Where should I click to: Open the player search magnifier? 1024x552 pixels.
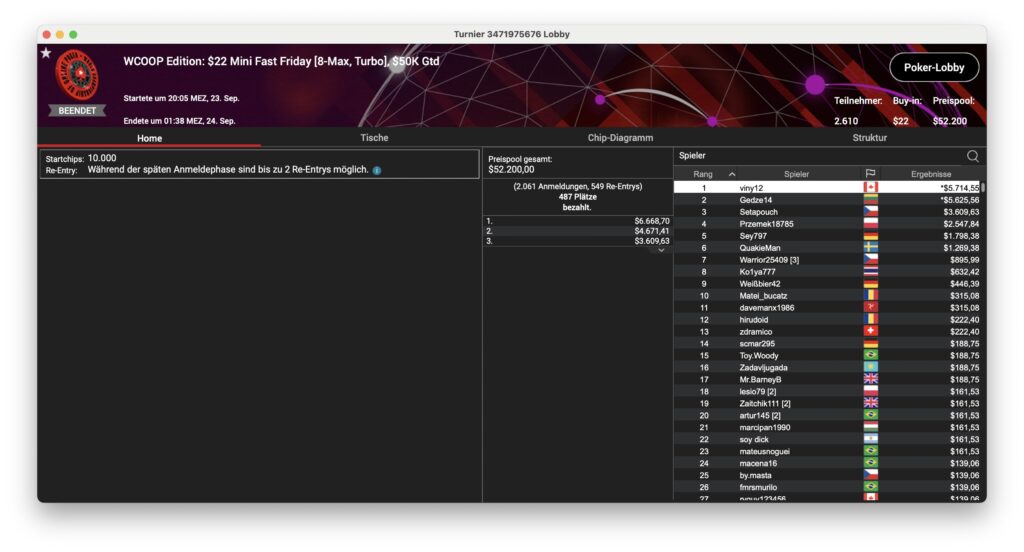(972, 156)
